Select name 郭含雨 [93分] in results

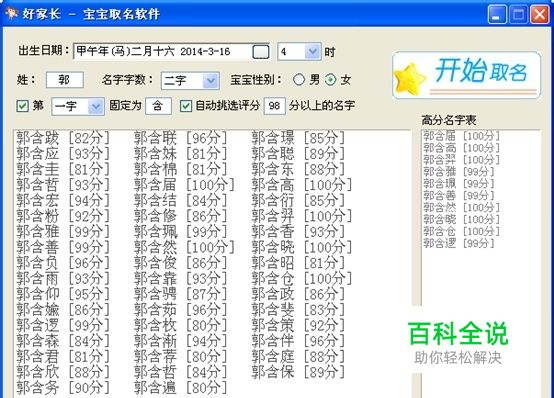point(63,279)
